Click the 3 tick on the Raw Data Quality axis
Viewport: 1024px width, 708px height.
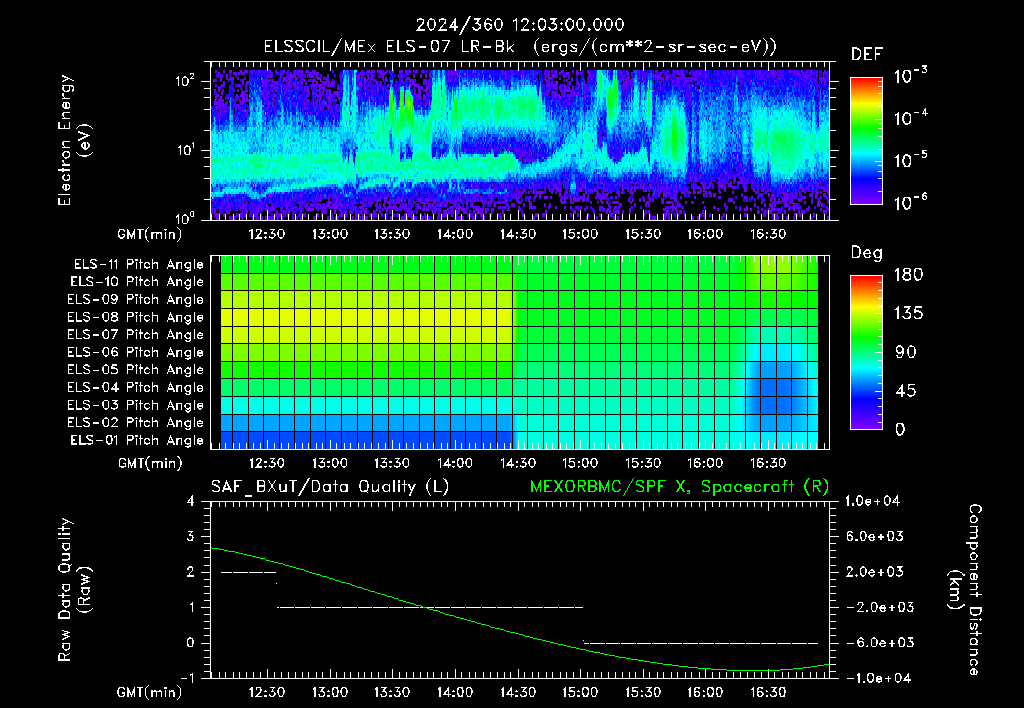(x=190, y=536)
